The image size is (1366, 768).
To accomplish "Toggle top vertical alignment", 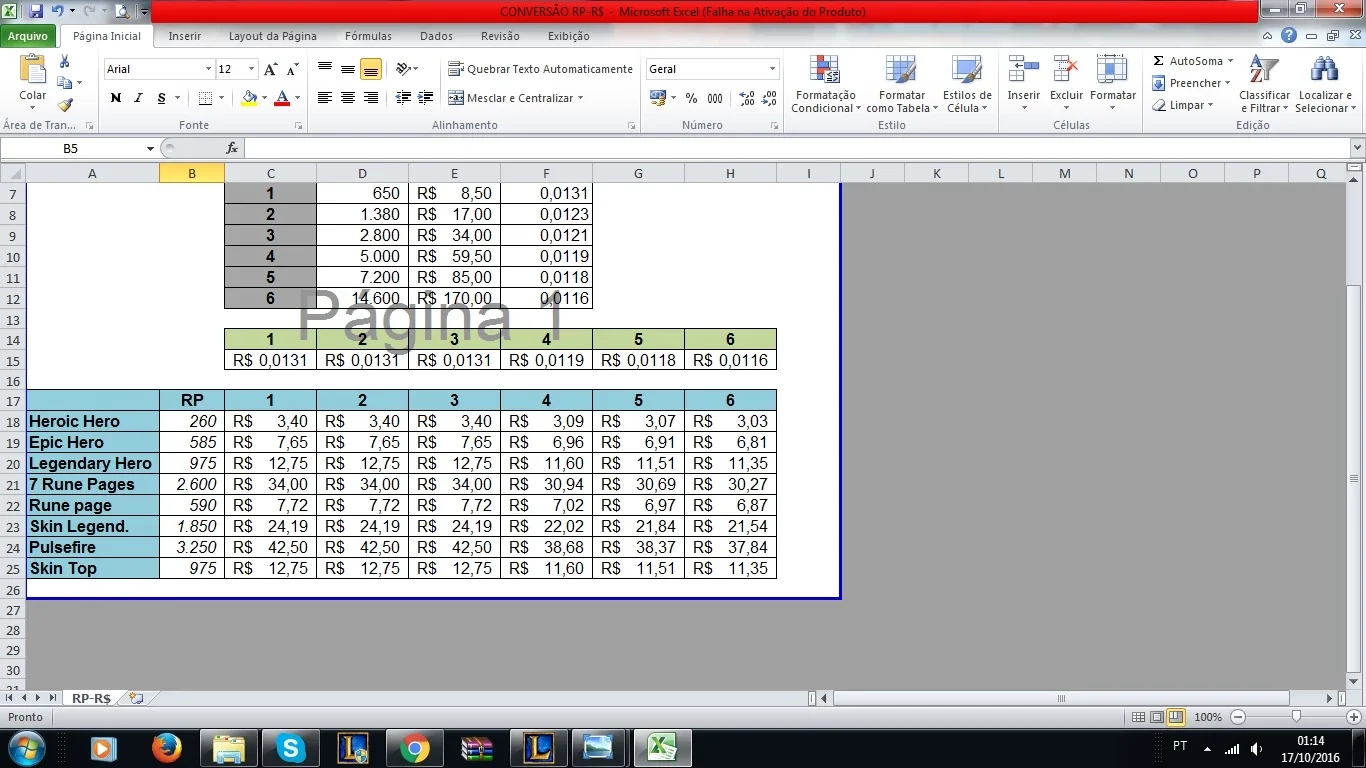I will point(325,69).
